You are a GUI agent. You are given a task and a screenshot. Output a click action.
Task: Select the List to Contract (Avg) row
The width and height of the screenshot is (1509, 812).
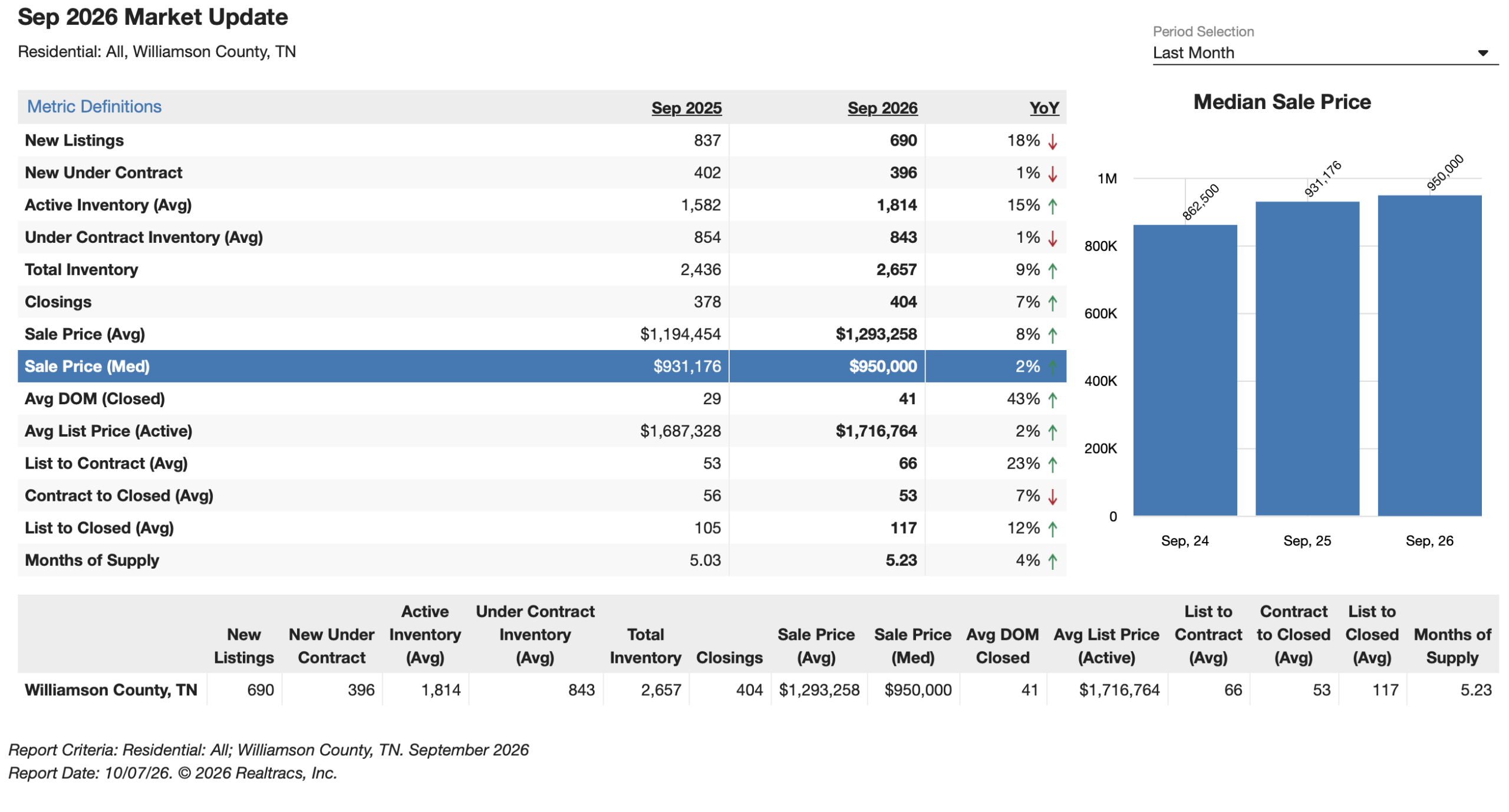pyautogui.click(x=542, y=464)
